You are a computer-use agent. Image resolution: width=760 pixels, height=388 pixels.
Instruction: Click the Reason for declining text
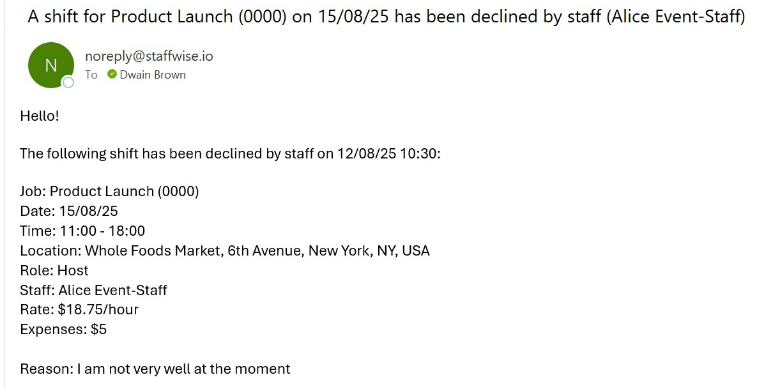(x=155, y=369)
